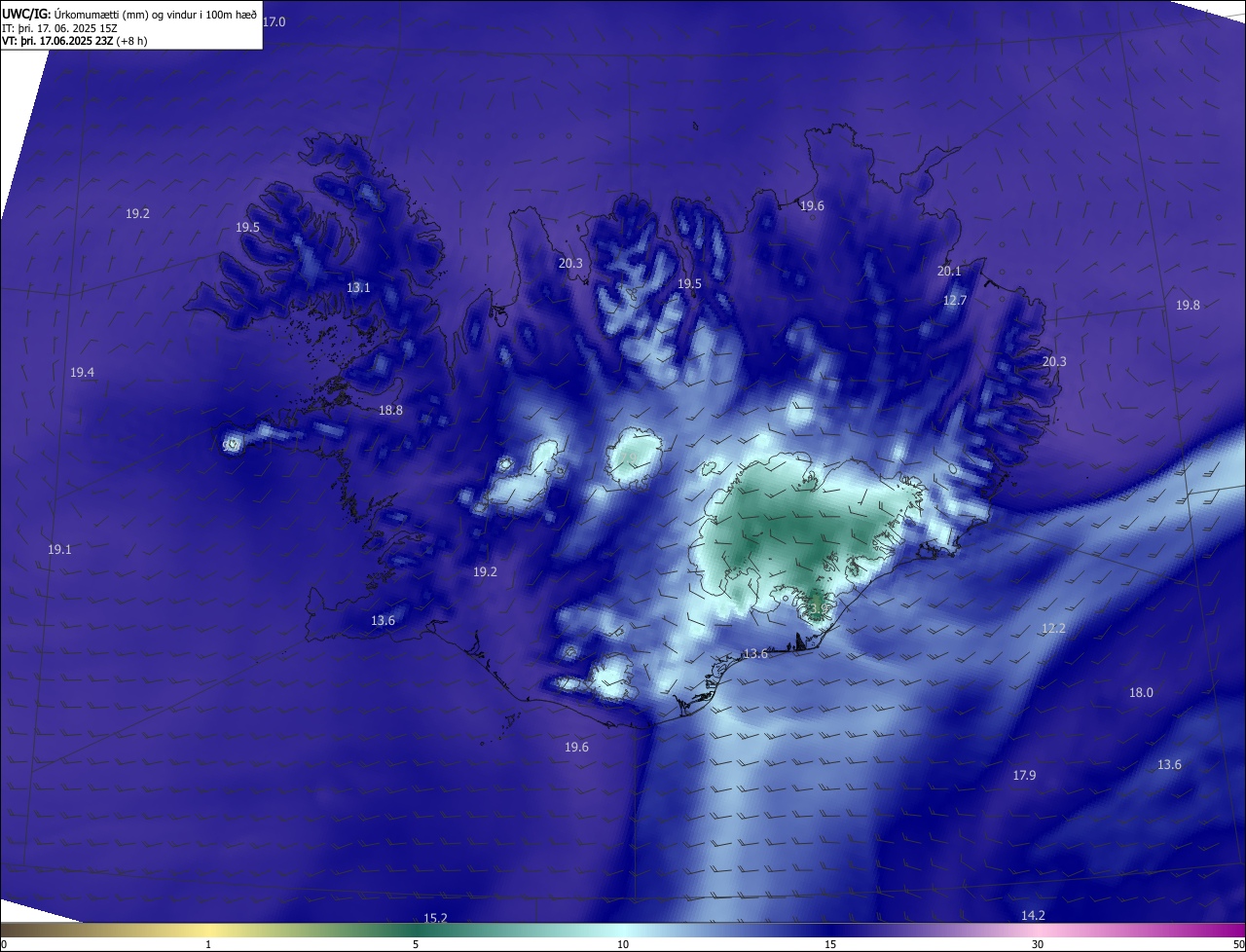
Task: Click the 0 tick on the color scale
Action: (3, 944)
